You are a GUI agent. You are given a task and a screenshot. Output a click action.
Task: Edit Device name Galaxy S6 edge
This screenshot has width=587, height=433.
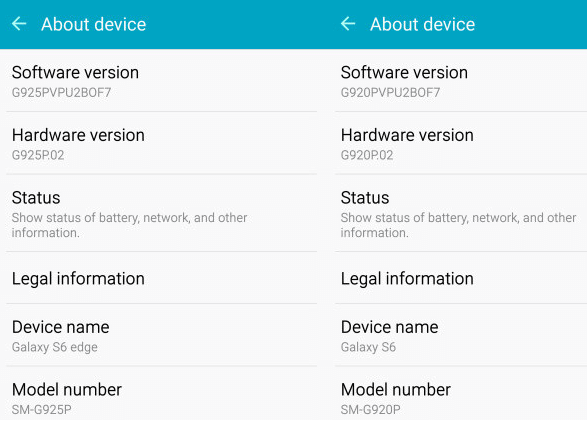click(162, 335)
